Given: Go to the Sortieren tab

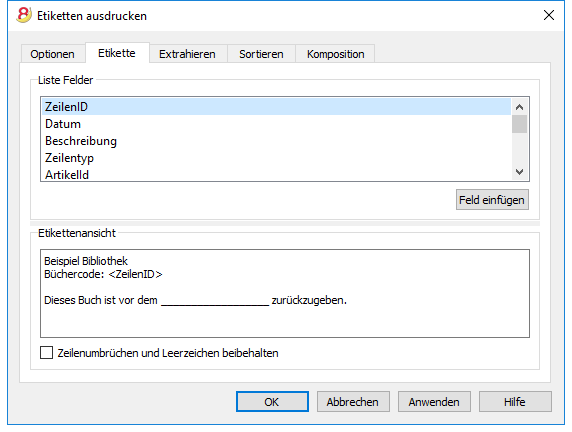Looking at the screenshot, I should coord(261,54).
